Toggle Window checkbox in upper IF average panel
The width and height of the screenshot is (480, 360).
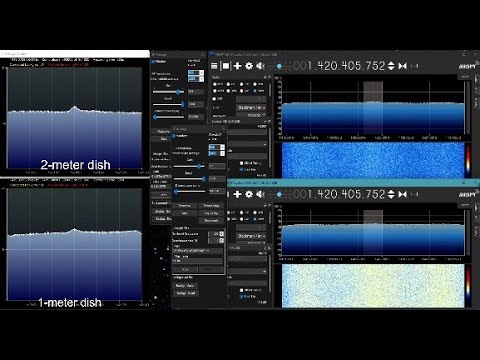click(x=153, y=62)
